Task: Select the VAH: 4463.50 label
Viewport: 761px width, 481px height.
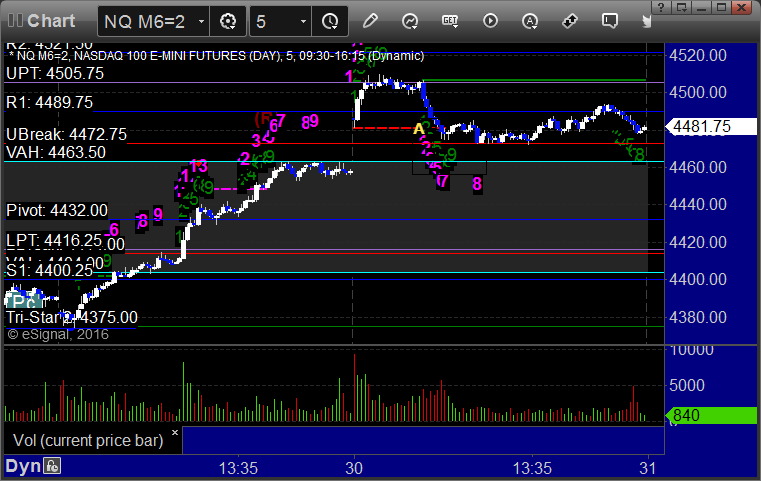Action: click(x=56, y=152)
